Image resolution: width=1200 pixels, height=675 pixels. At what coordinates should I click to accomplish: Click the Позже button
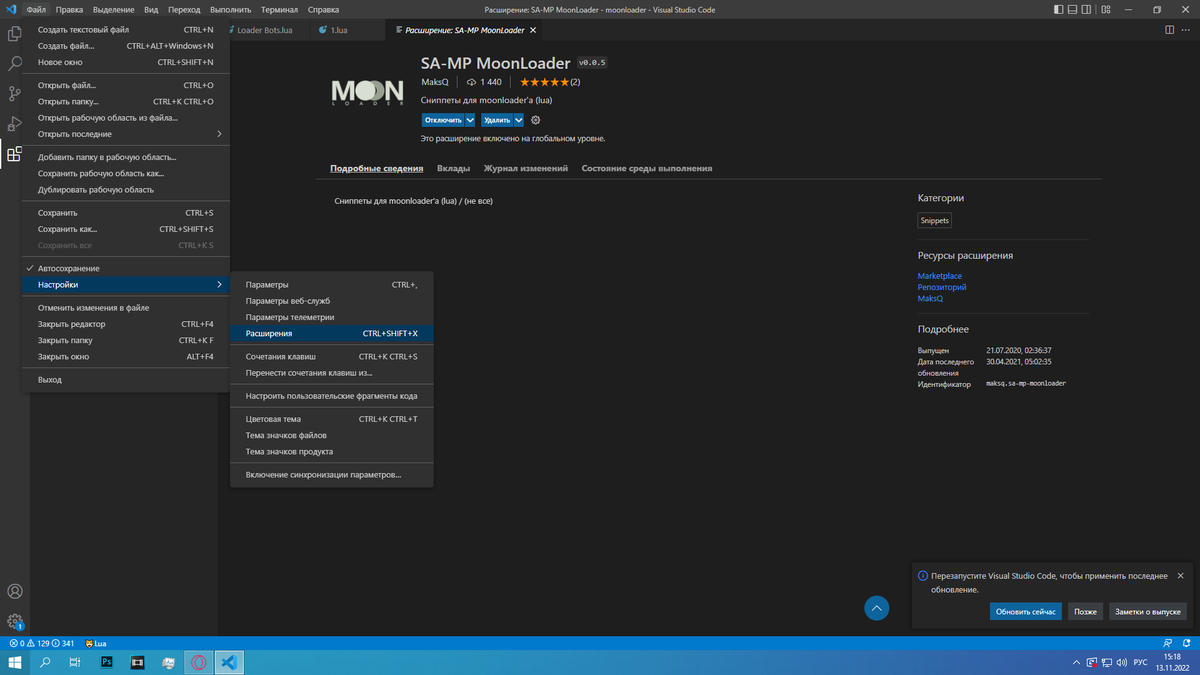point(1085,611)
